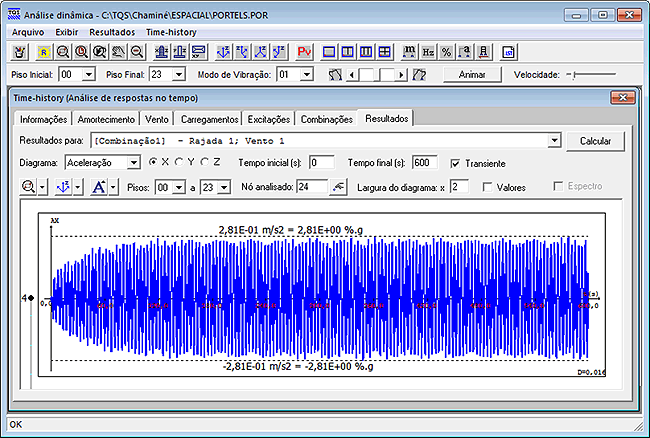Click the large A text size icon
This screenshot has height=438, width=650.
click(99, 187)
